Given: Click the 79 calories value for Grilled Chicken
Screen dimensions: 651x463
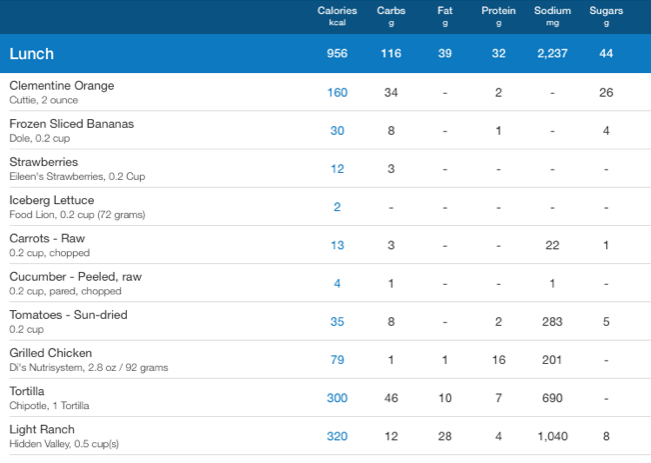Looking at the screenshot, I should coord(337,359).
